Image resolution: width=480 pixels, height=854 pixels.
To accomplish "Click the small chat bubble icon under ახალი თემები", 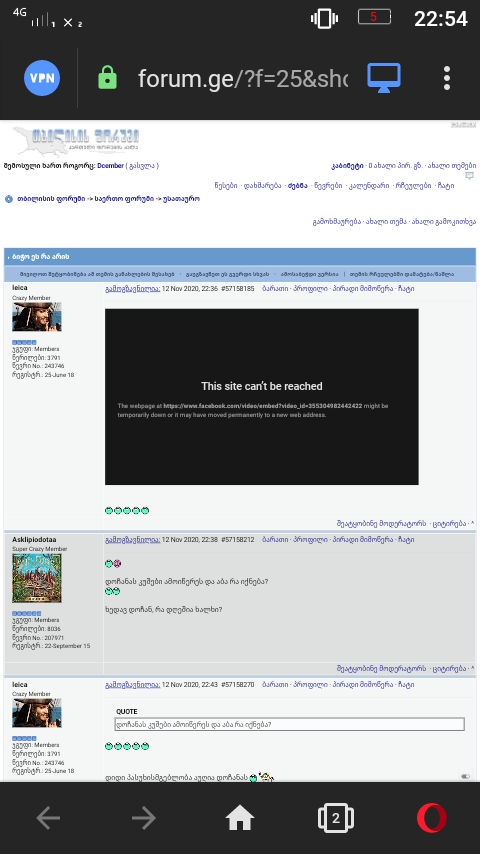I will (470, 175).
